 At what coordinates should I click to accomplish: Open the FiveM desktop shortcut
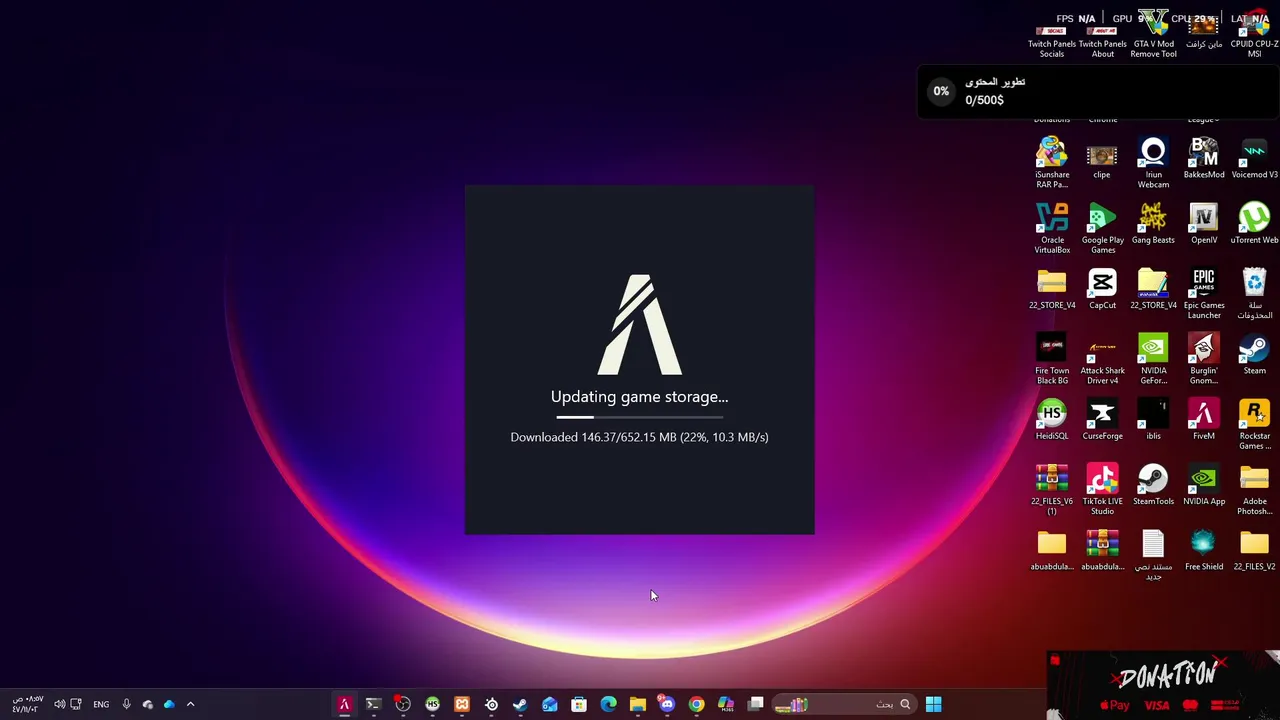pyautogui.click(x=1204, y=421)
